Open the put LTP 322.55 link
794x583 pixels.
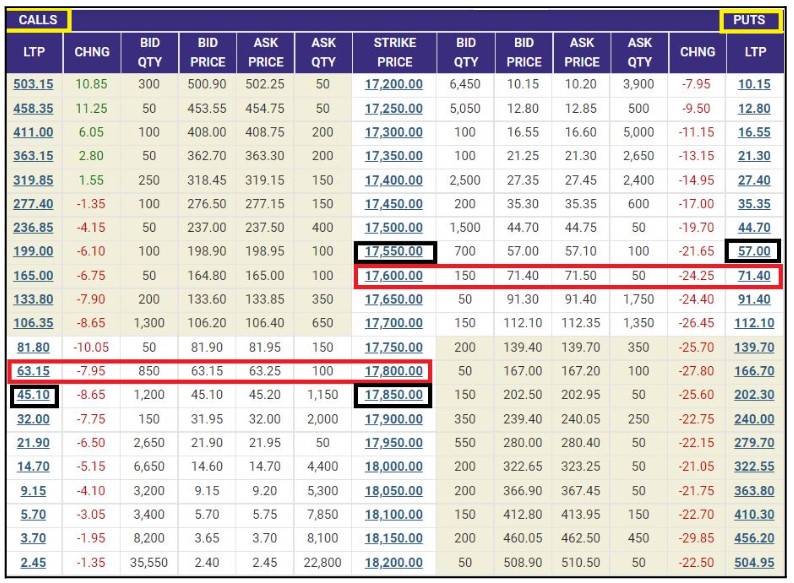point(754,466)
